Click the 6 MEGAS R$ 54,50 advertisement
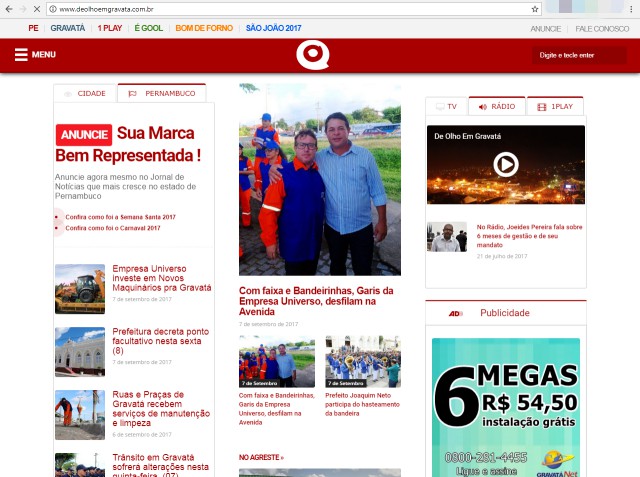 (x=506, y=407)
